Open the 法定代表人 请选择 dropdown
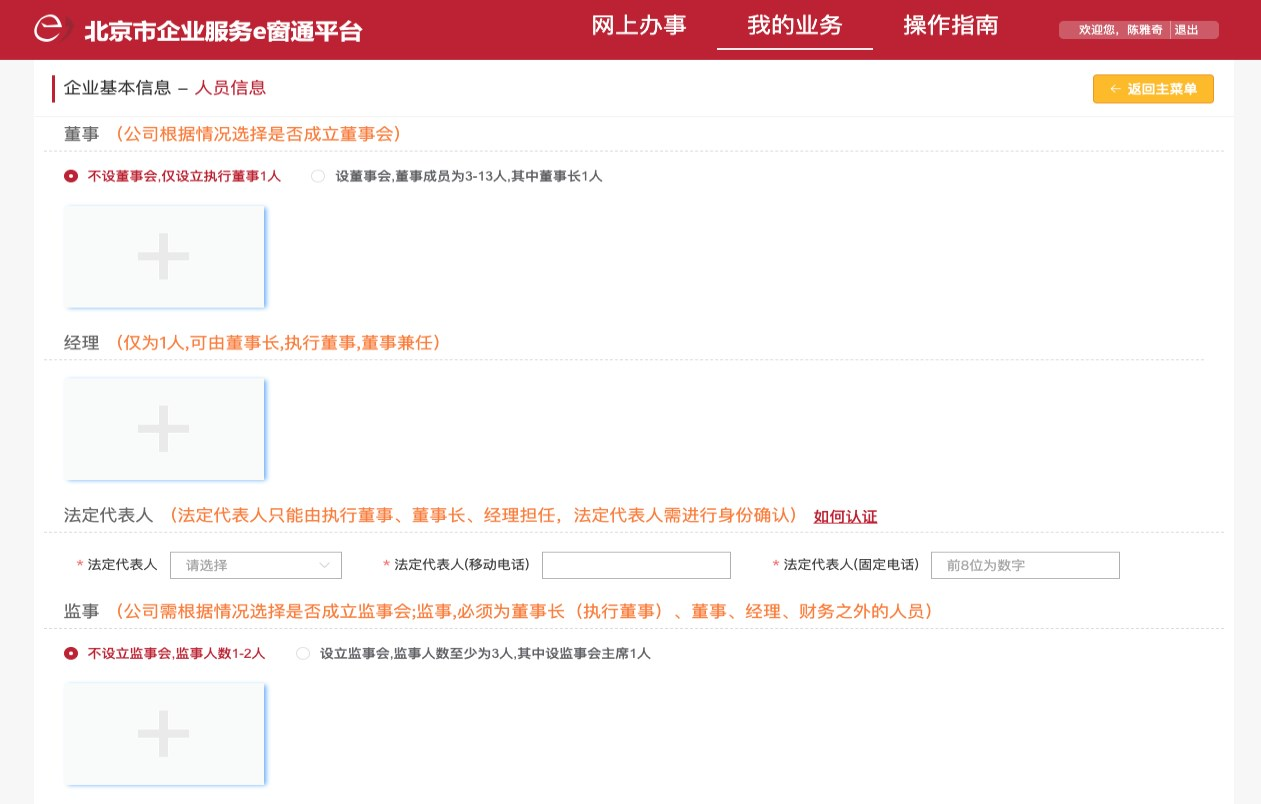This screenshot has width=1261, height=804. tap(255, 565)
